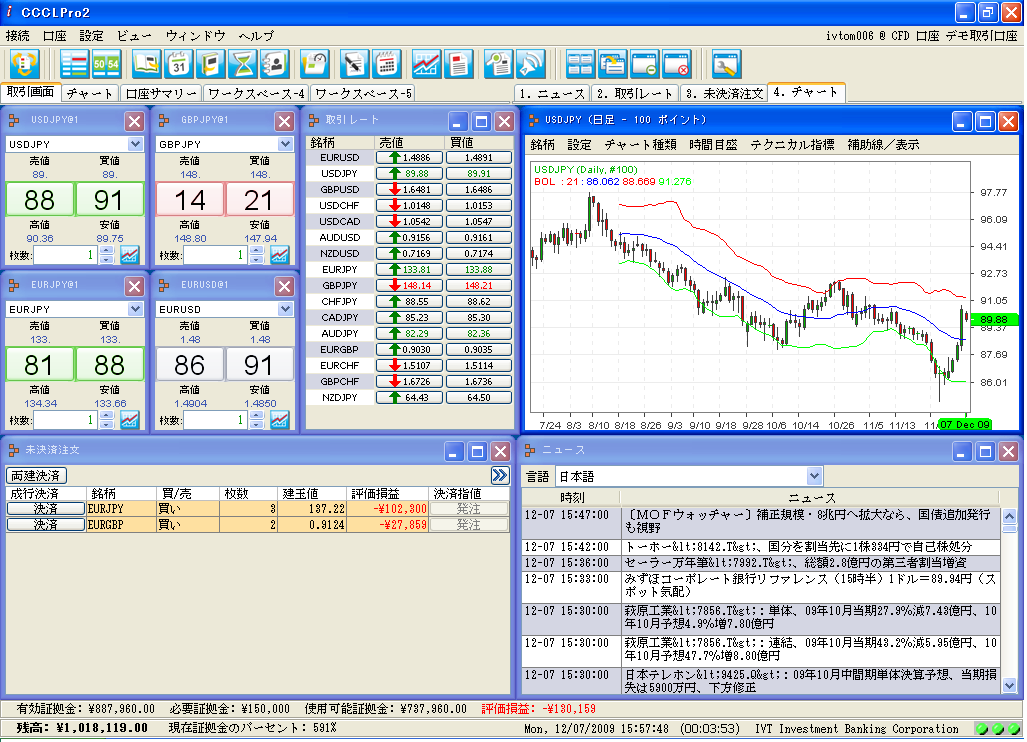Open chart icon in EURJPY rate panel
The height and width of the screenshot is (742, 1027).
tap(130, 420)
